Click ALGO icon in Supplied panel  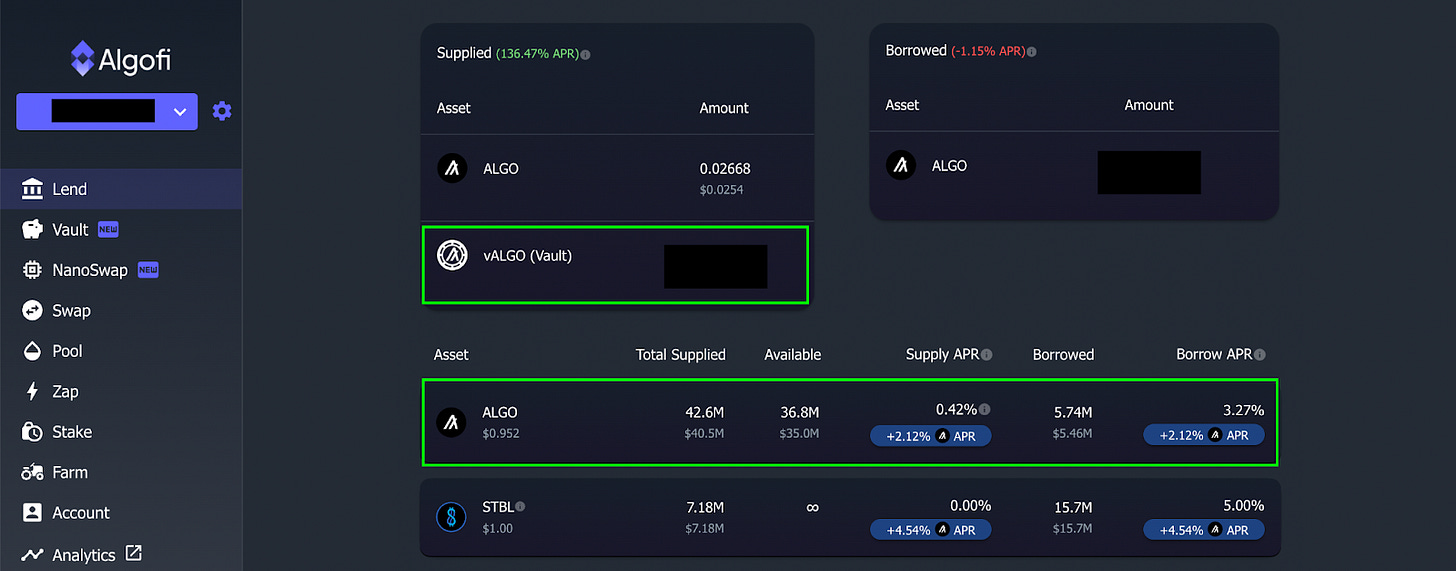(x=453, y=168)
